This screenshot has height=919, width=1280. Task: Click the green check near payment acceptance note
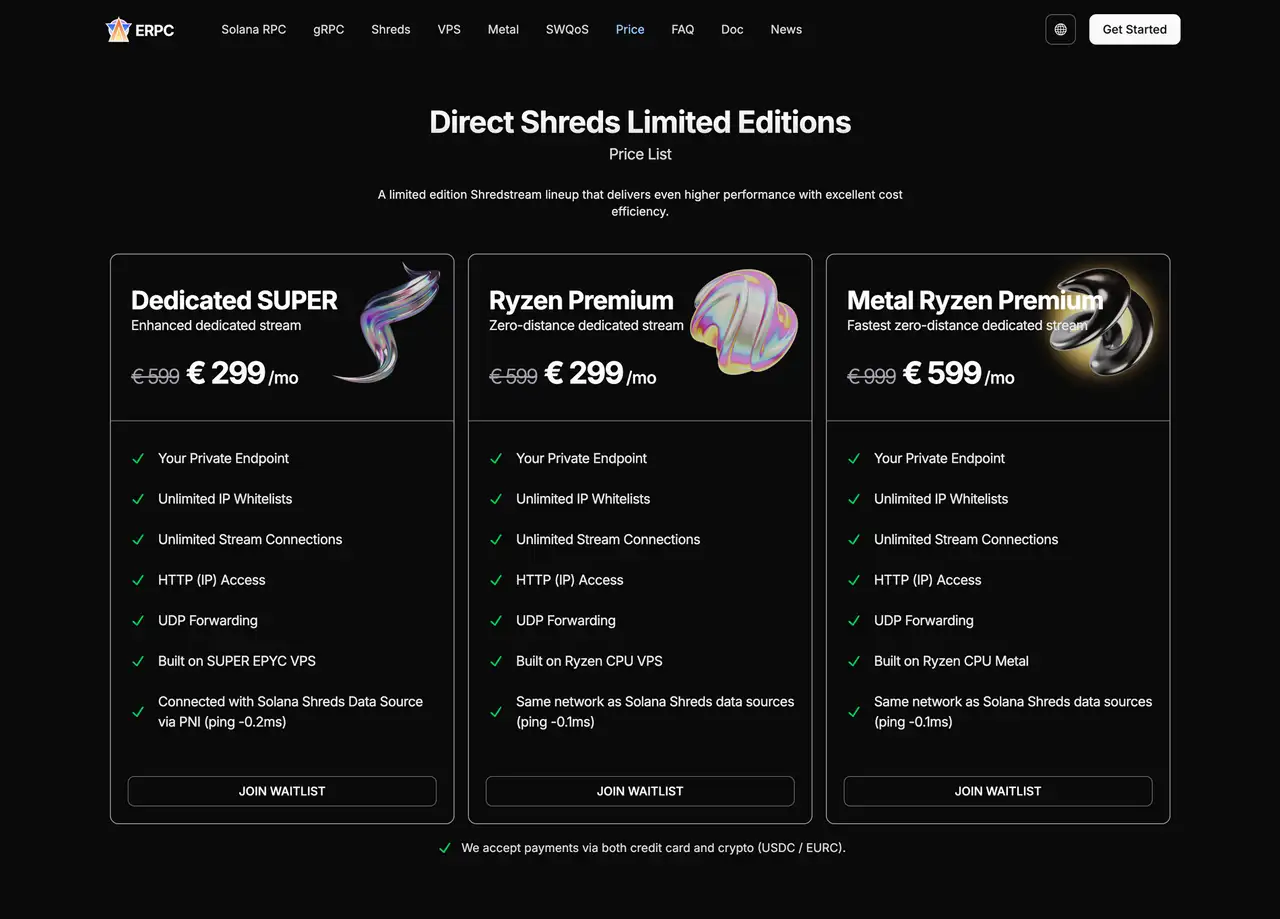pyautogui.click(x=444, y=847)
